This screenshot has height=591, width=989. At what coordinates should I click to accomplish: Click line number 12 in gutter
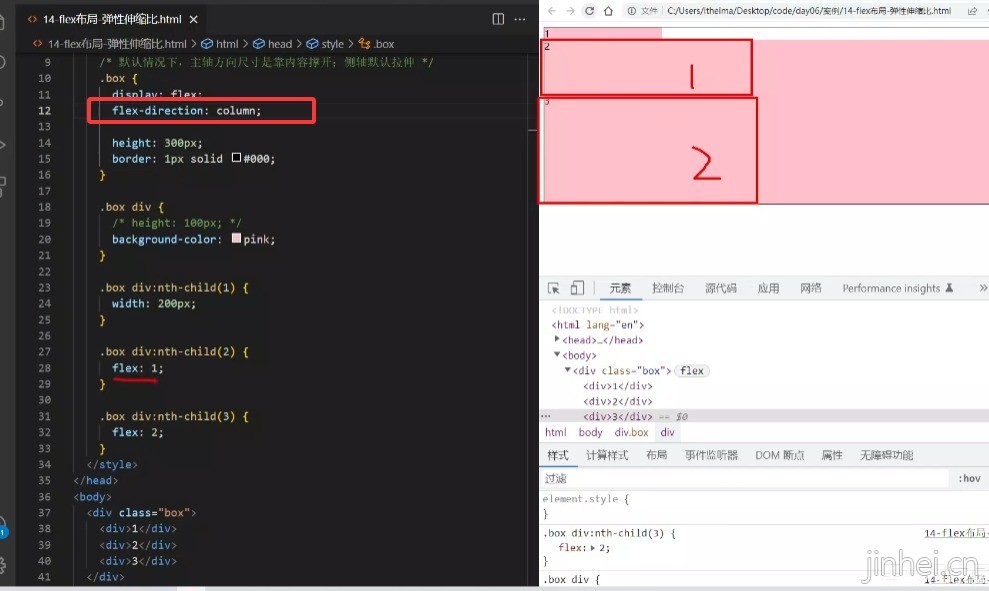(44, 110)
